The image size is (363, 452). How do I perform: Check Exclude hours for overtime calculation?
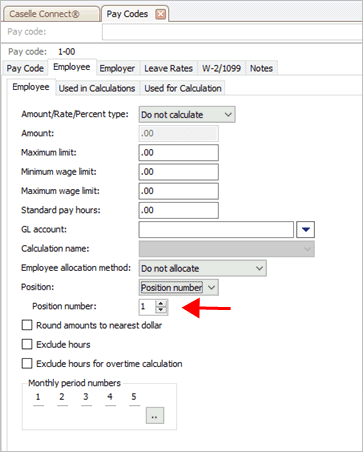(x=27, y=363)
